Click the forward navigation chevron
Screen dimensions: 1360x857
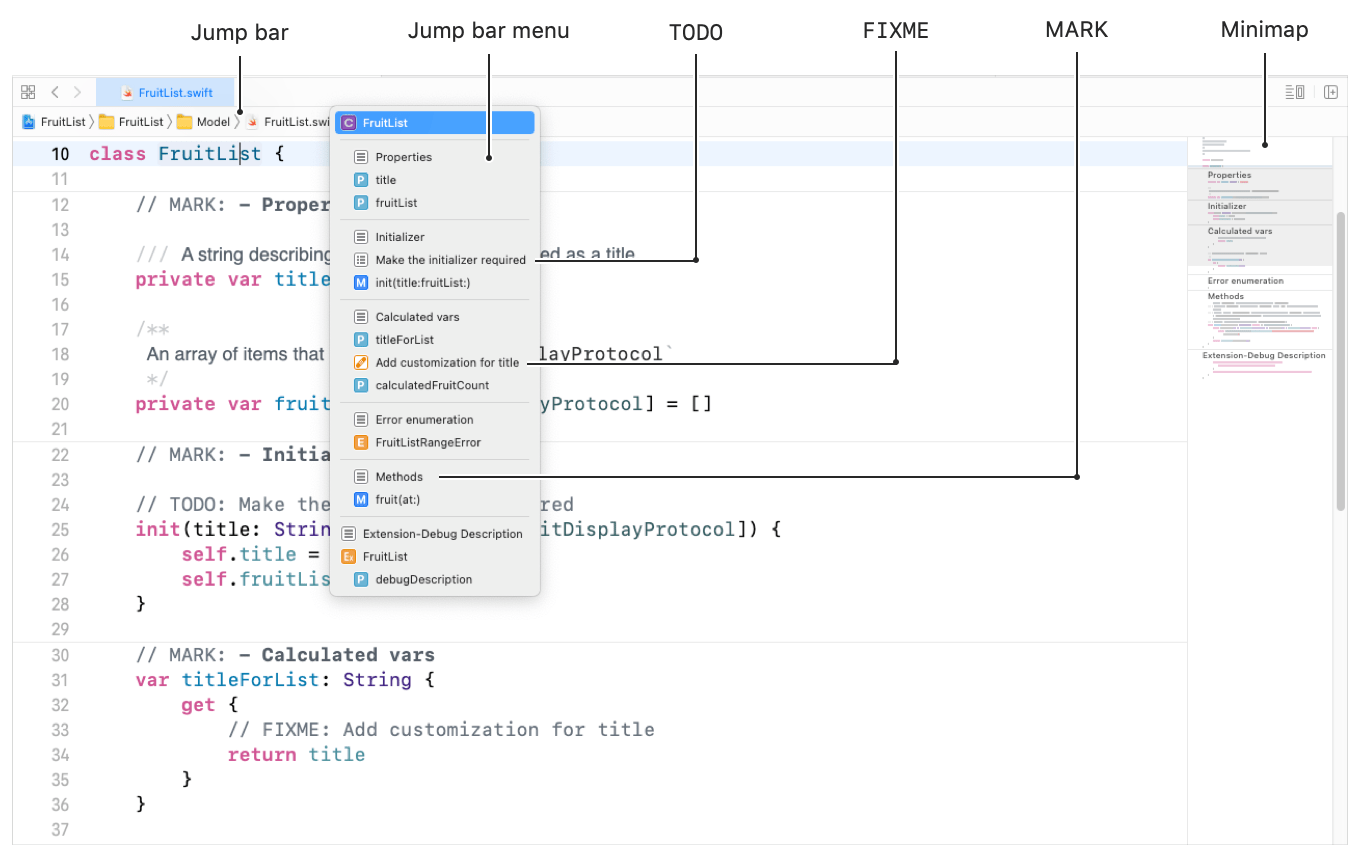click(x=79, y=91)
